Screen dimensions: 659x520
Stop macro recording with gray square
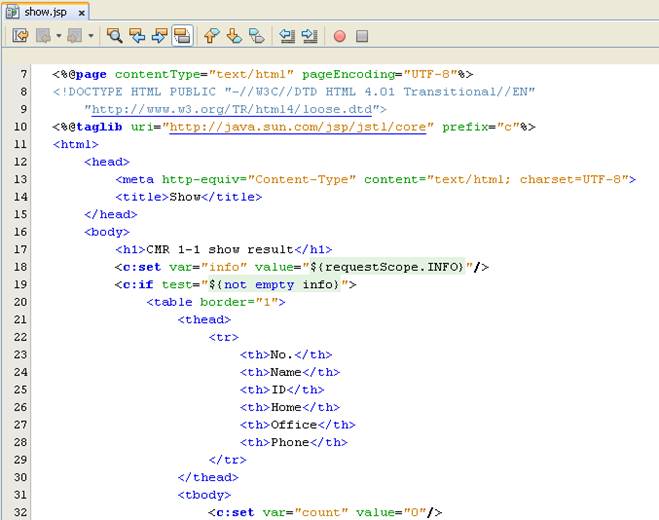click(362, 36)
